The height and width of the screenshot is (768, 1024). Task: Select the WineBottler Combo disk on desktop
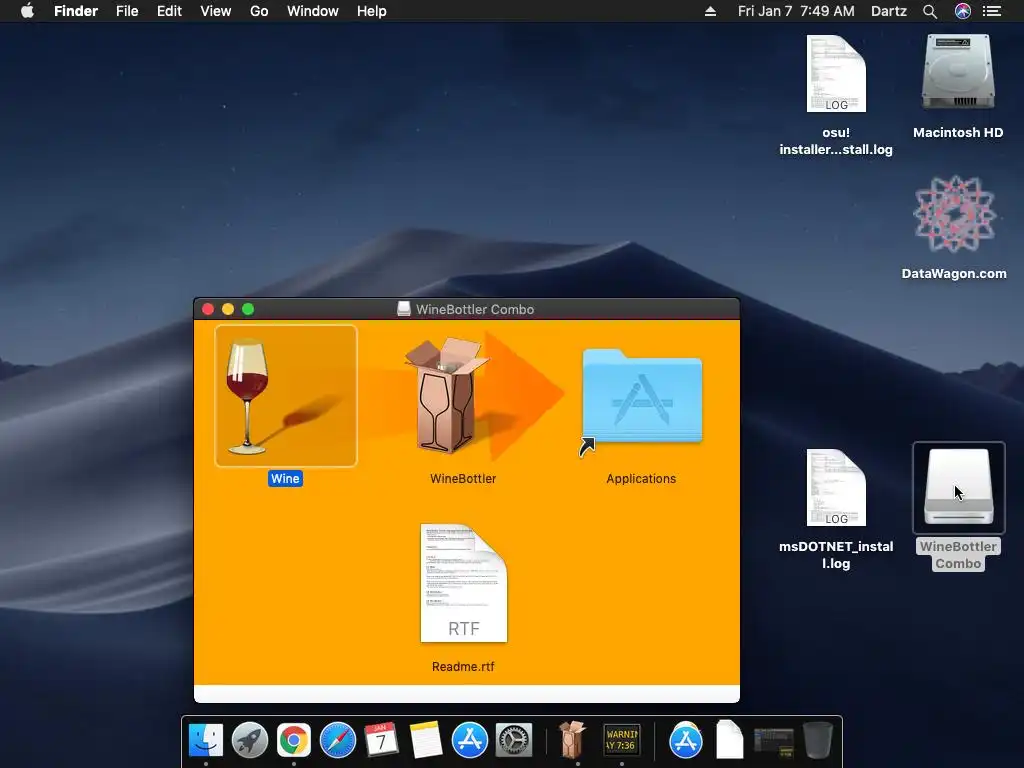click(958, 487)
